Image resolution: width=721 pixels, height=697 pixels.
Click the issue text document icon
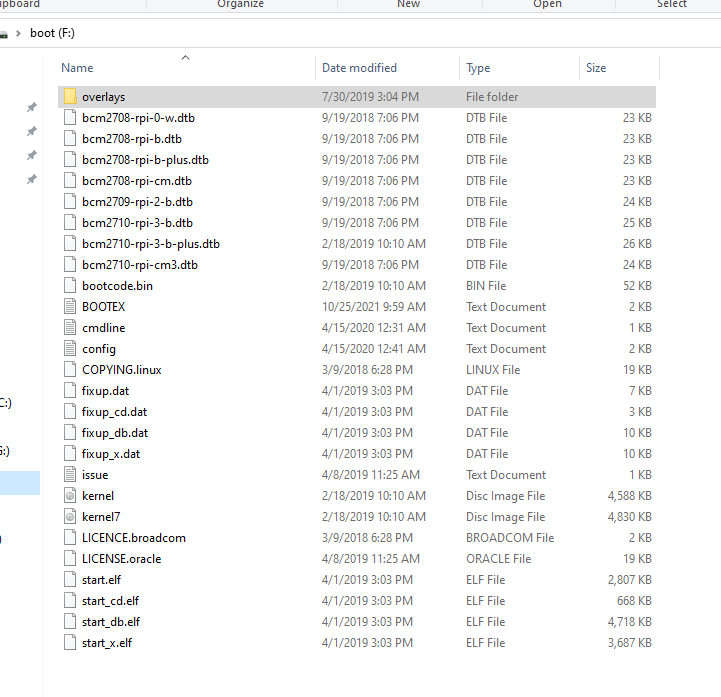(x=69, y=475)
